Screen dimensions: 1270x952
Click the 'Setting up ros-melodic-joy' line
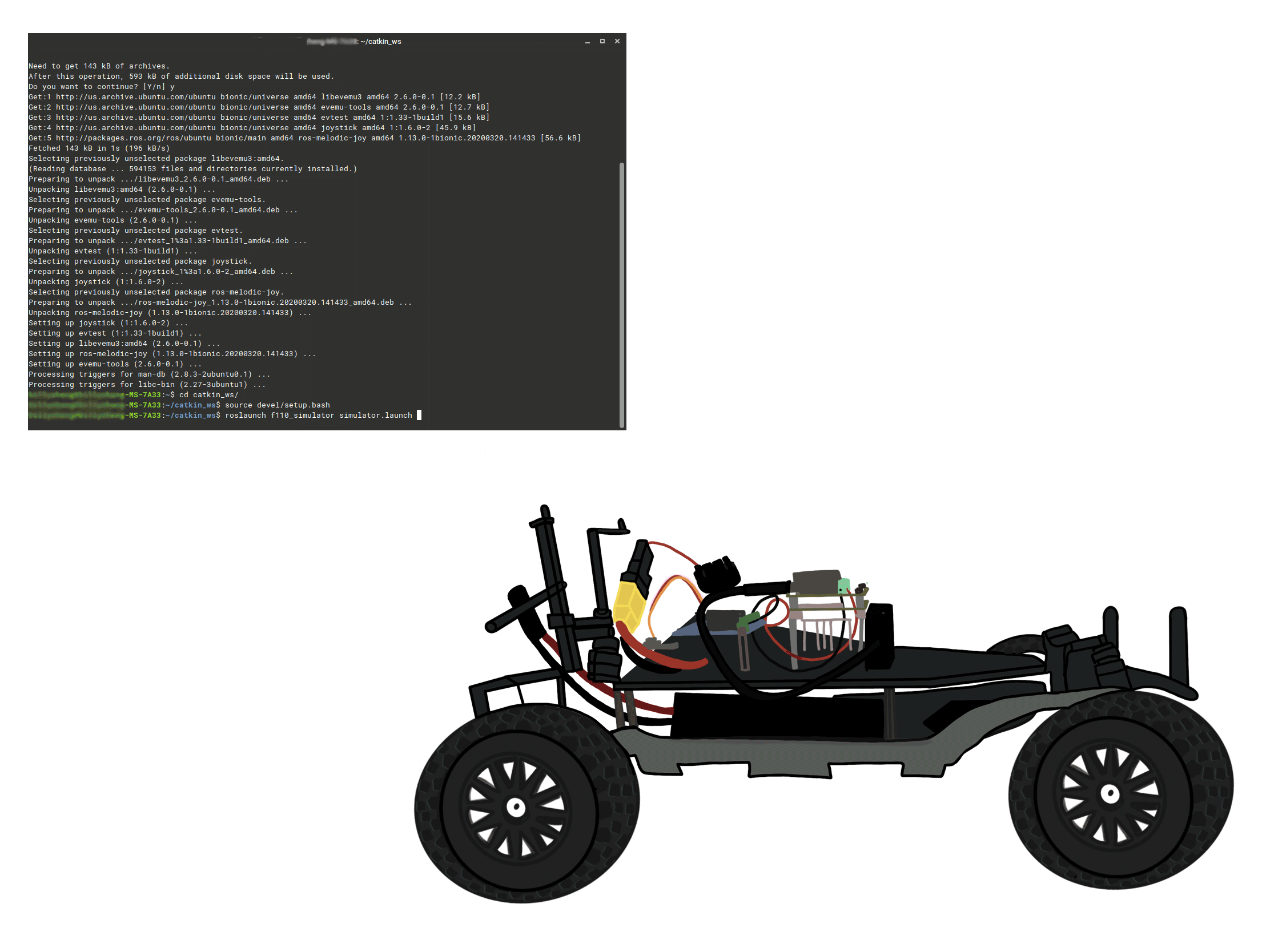pos(172,353)
